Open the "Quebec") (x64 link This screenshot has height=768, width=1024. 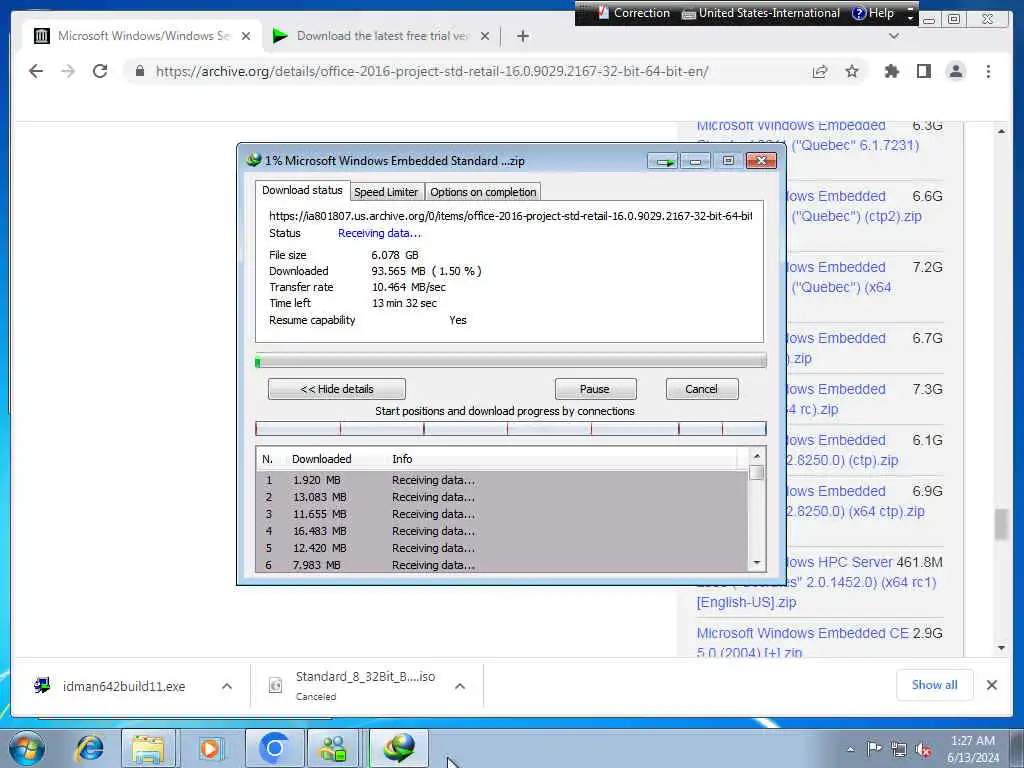[x=841, y=287]
